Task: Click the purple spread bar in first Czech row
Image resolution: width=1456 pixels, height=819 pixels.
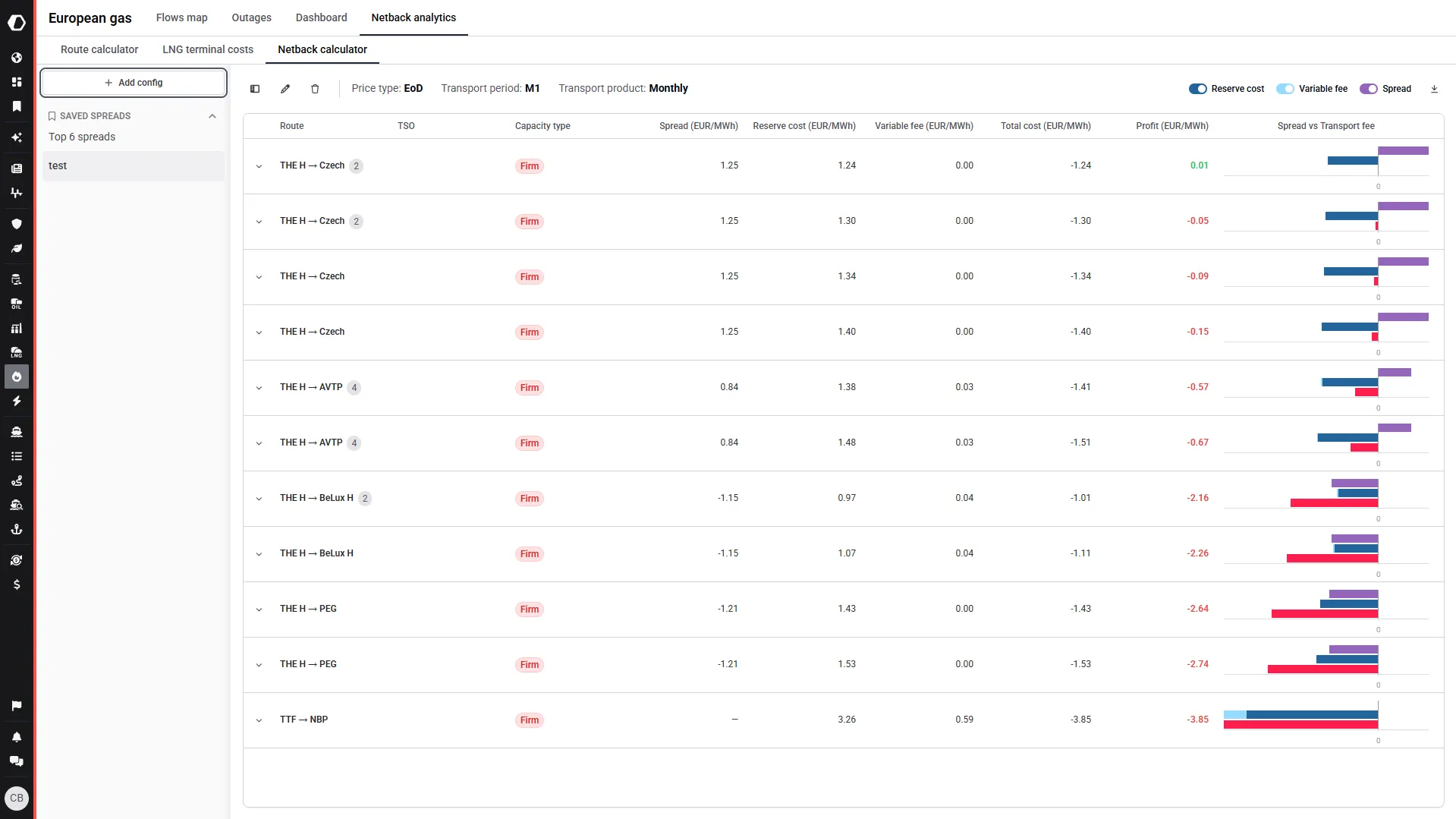Action: point(1404,151)
